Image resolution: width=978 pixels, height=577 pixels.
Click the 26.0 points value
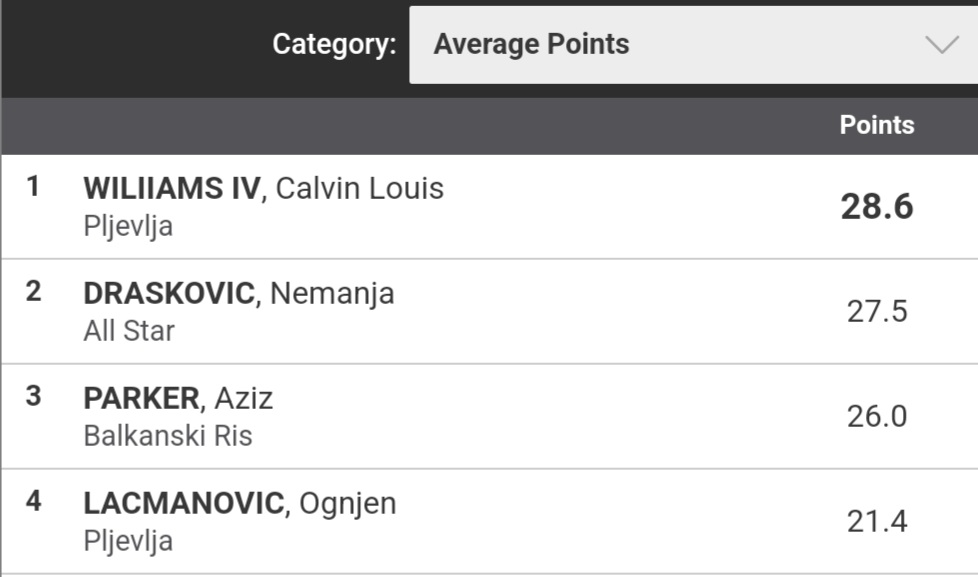click(877, 416)
